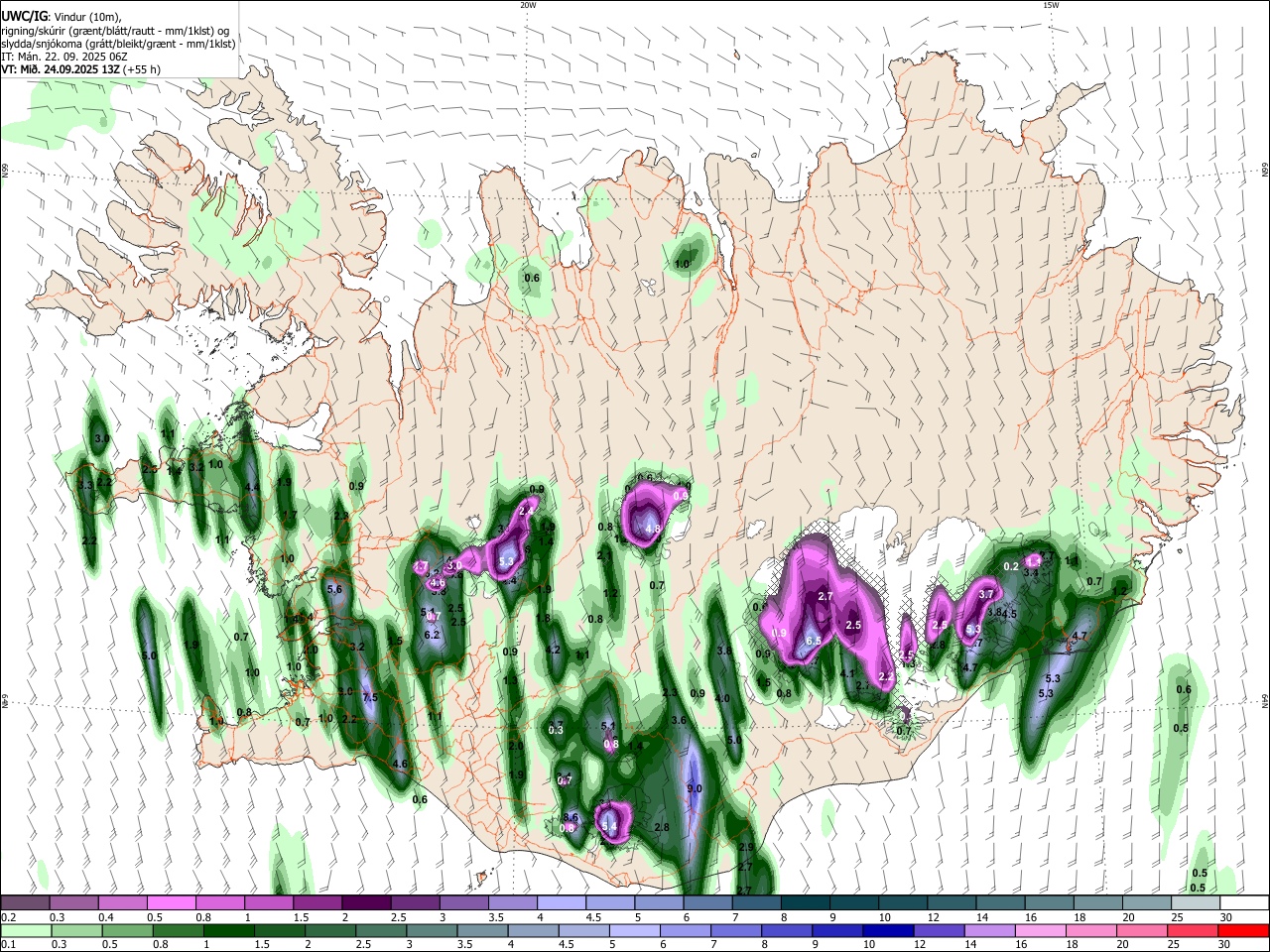
Task: Click the '64N' latitude label on the right edge
Action: [x=1265, y=701]
